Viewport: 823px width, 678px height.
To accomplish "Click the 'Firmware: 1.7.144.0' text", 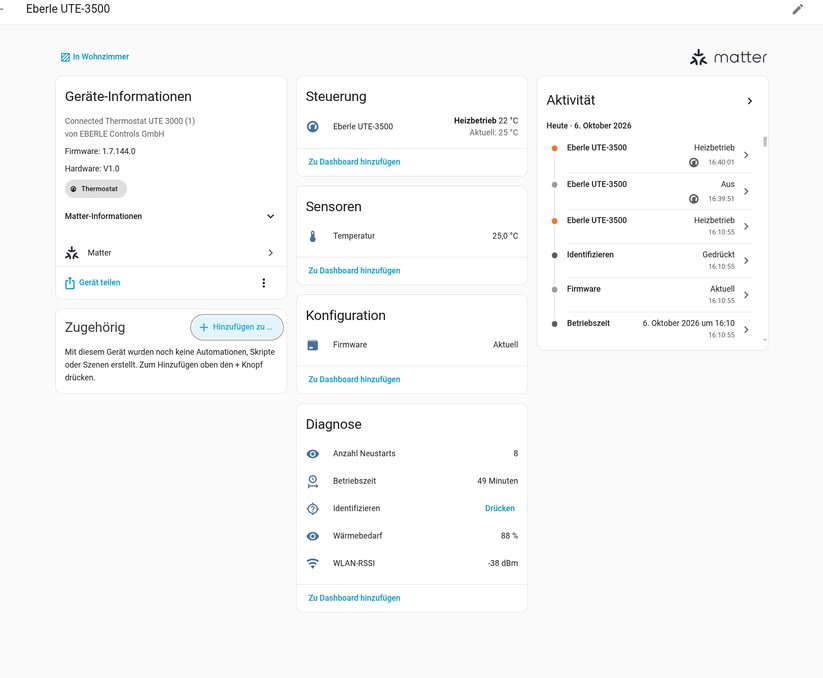I will coord(100,151).
